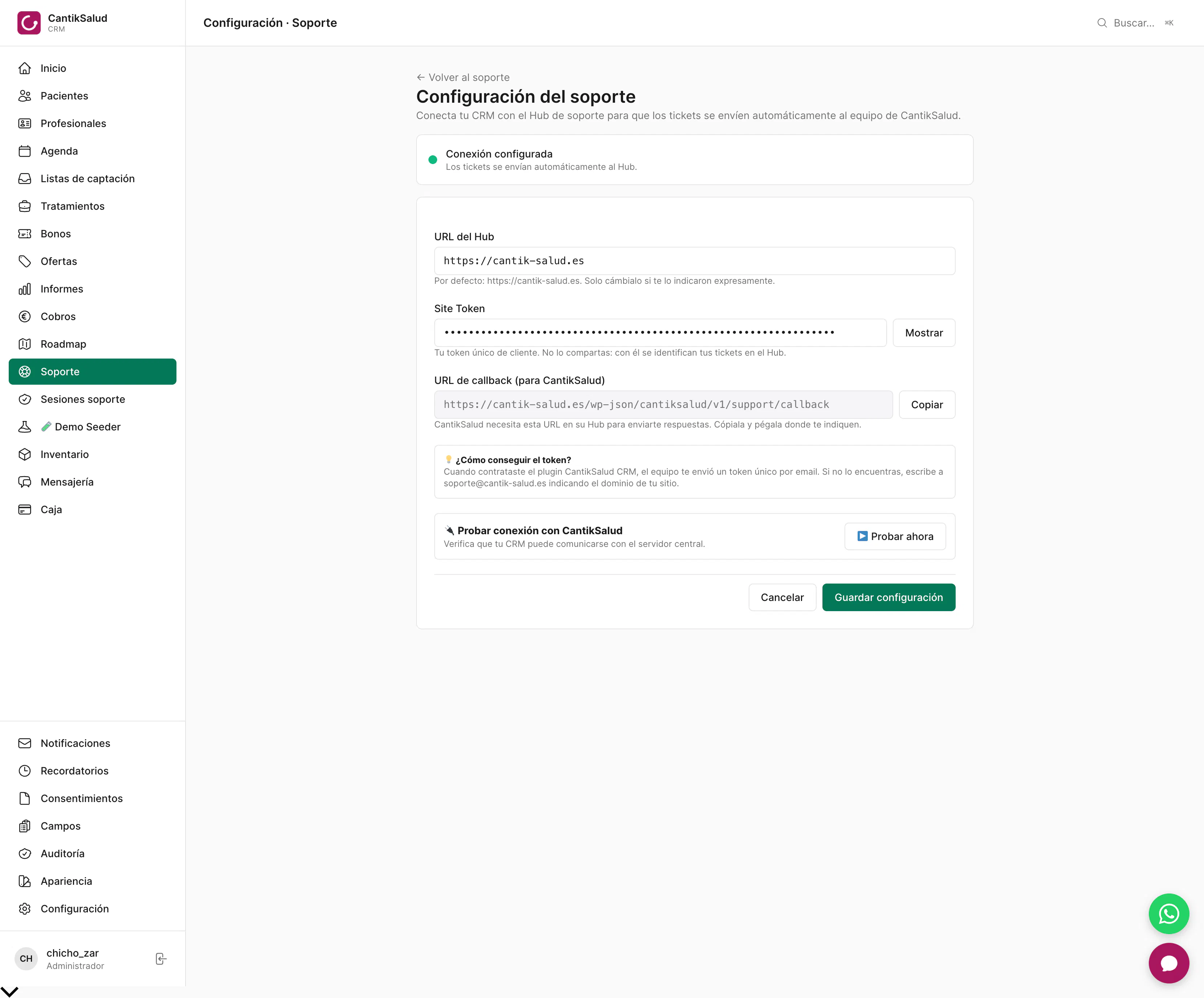Click the search magnifier icon
The height and width of the screenshot is (998, 1204).
click(x=1102, y=23)
